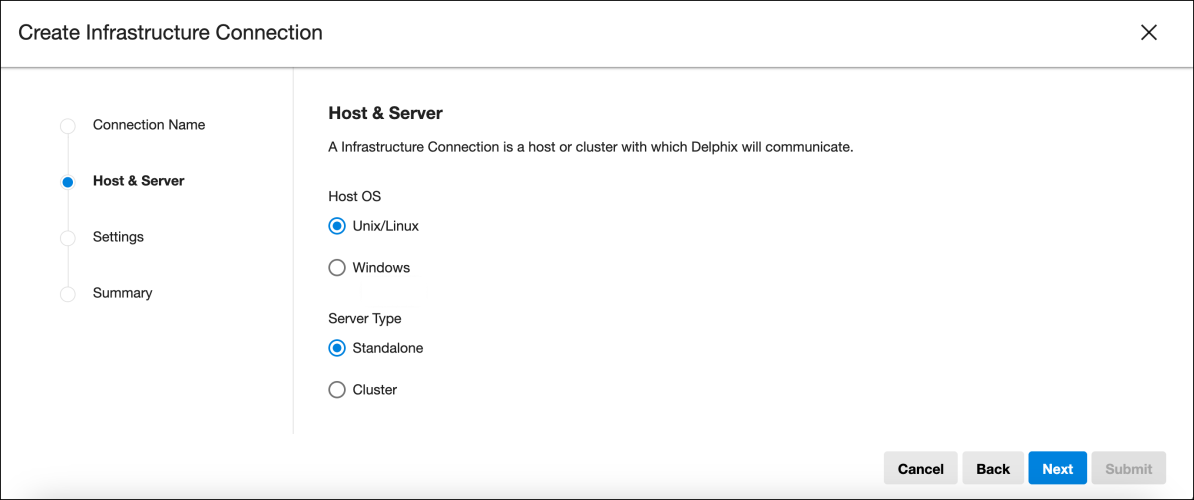Proceed with the blue Next button
Viewport: 1194px width, 500px height.
pos(1058,469)
